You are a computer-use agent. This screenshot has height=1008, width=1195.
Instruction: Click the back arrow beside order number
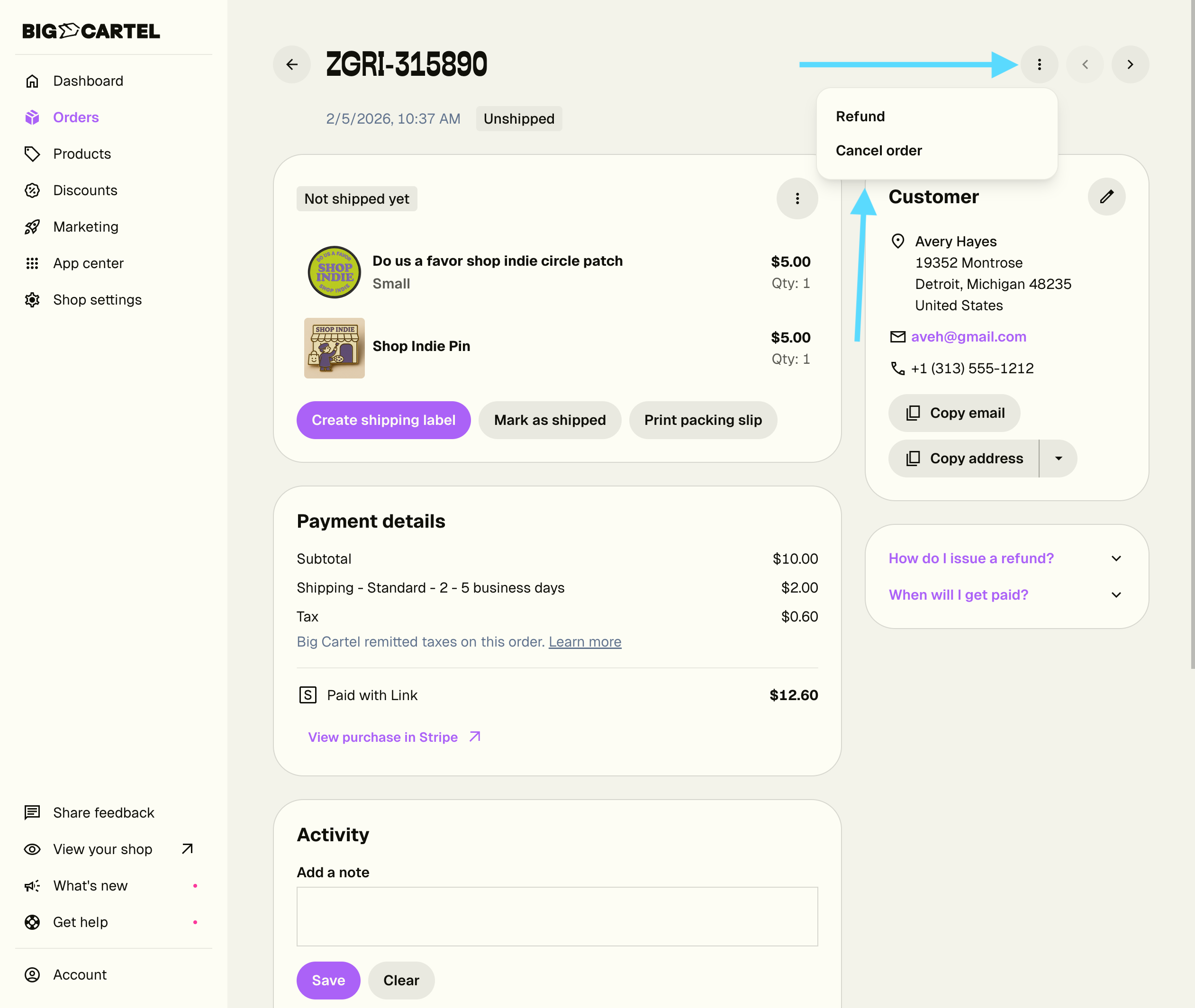(291, 64)
